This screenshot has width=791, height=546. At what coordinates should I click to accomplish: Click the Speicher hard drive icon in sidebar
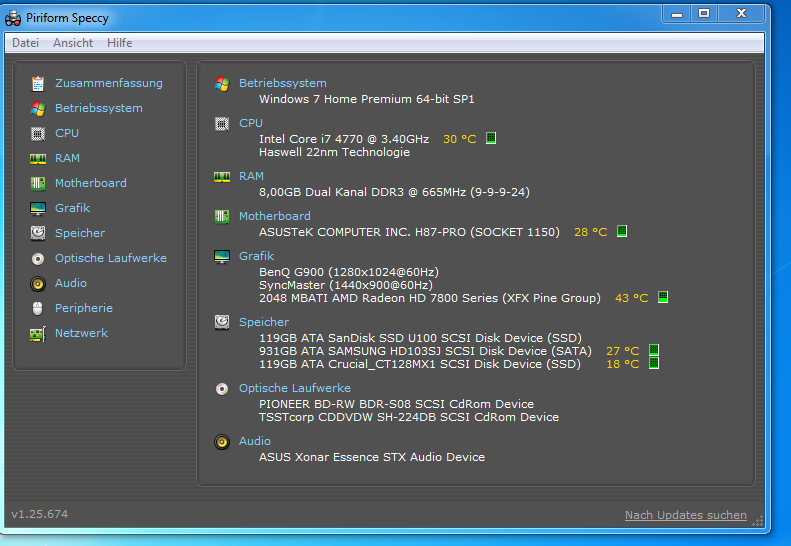(38, 233)
